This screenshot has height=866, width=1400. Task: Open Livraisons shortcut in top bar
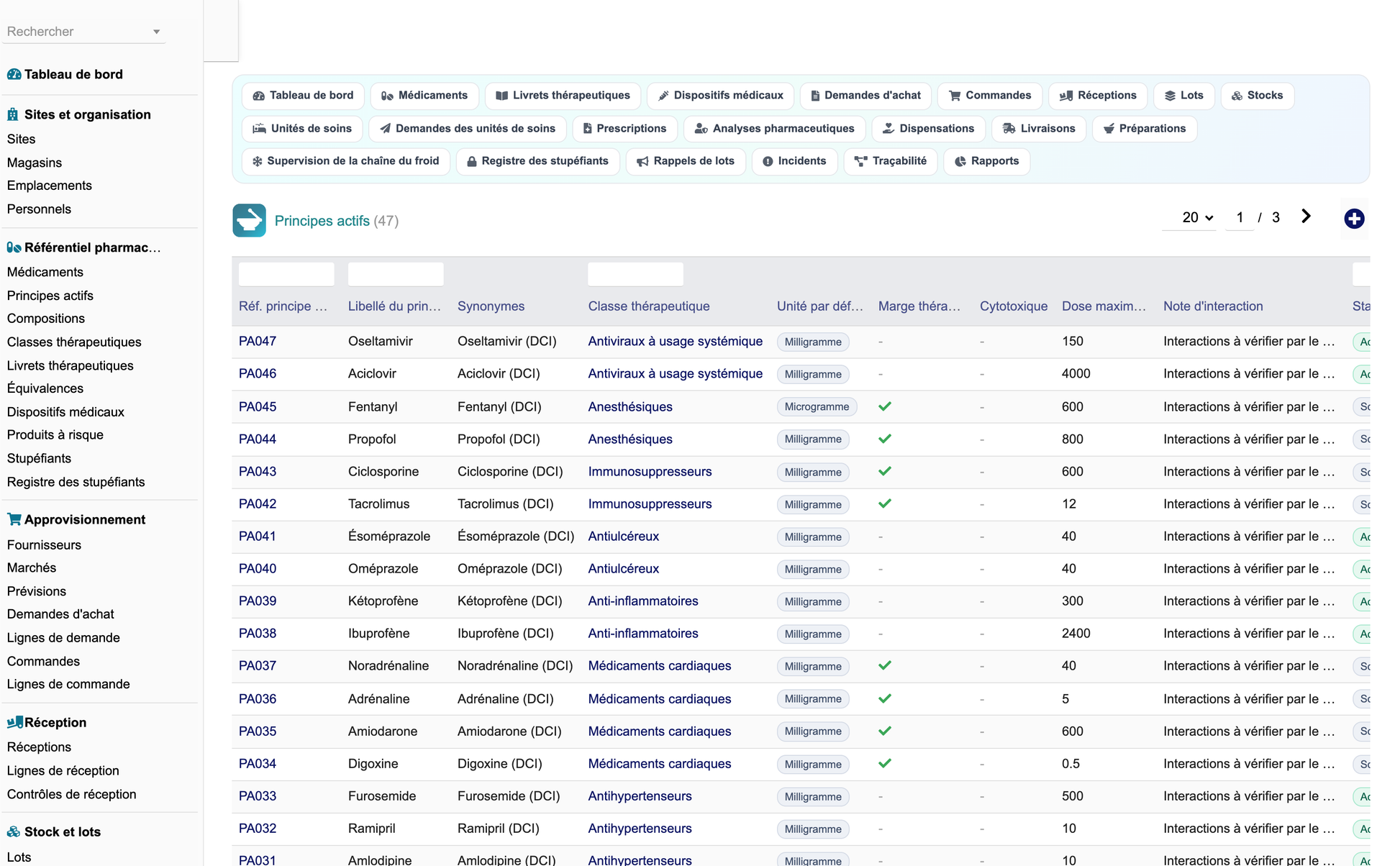point(1039,129)
